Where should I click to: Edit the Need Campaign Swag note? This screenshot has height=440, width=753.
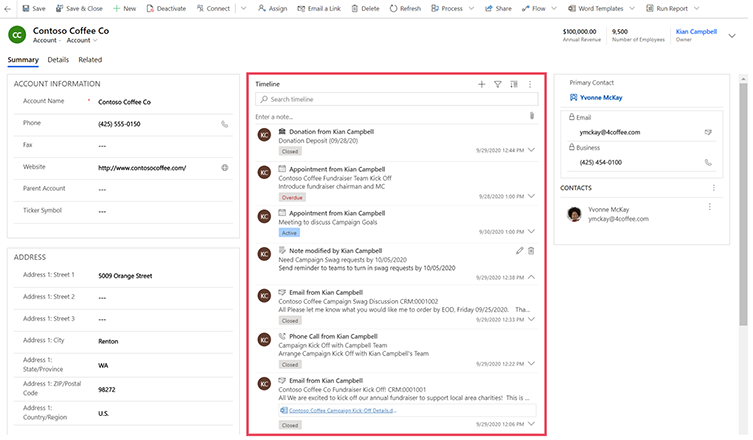click(518, 251)
